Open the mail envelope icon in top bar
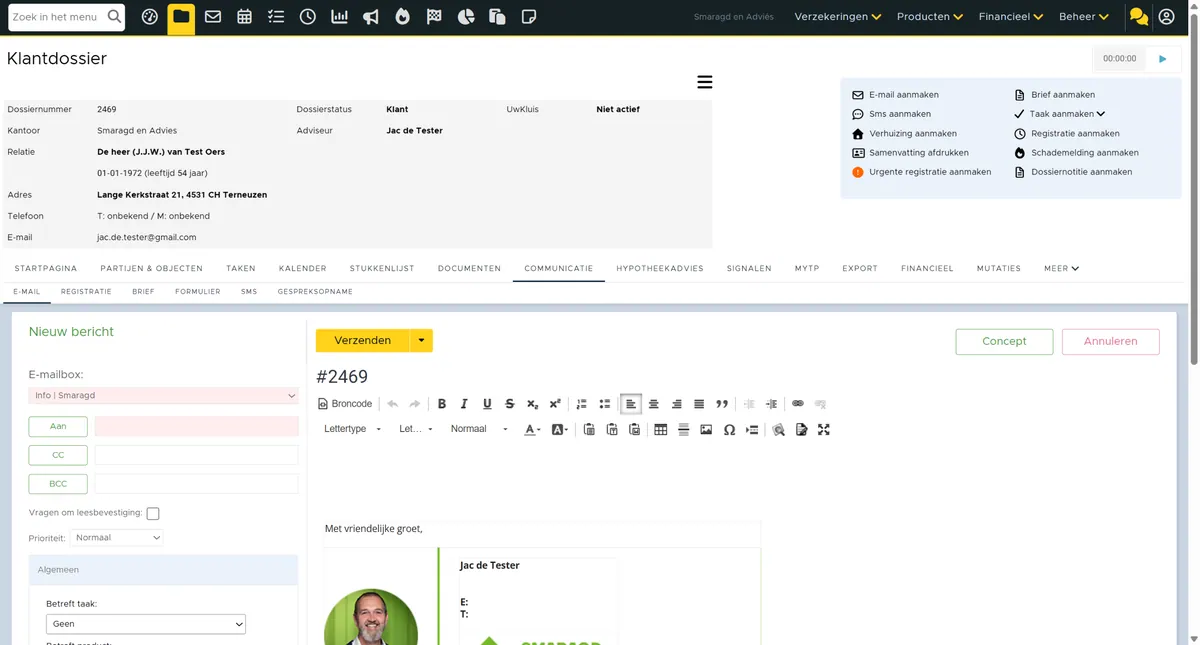The height and width of the screenshot is (645, 1200). click(213, 17)
